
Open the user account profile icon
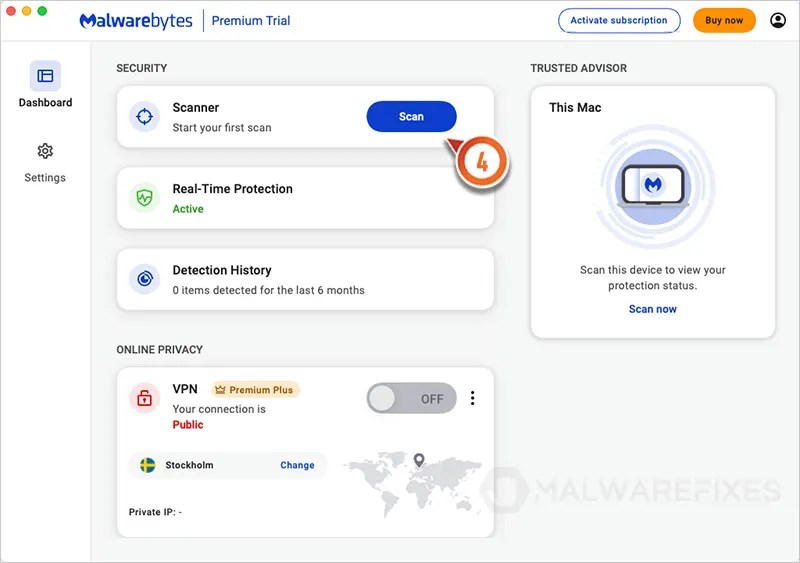[778, 20]
